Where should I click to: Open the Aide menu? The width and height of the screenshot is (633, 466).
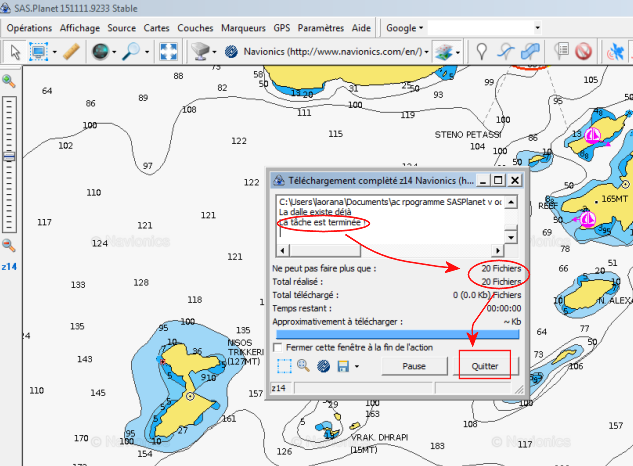coord(361,28)
